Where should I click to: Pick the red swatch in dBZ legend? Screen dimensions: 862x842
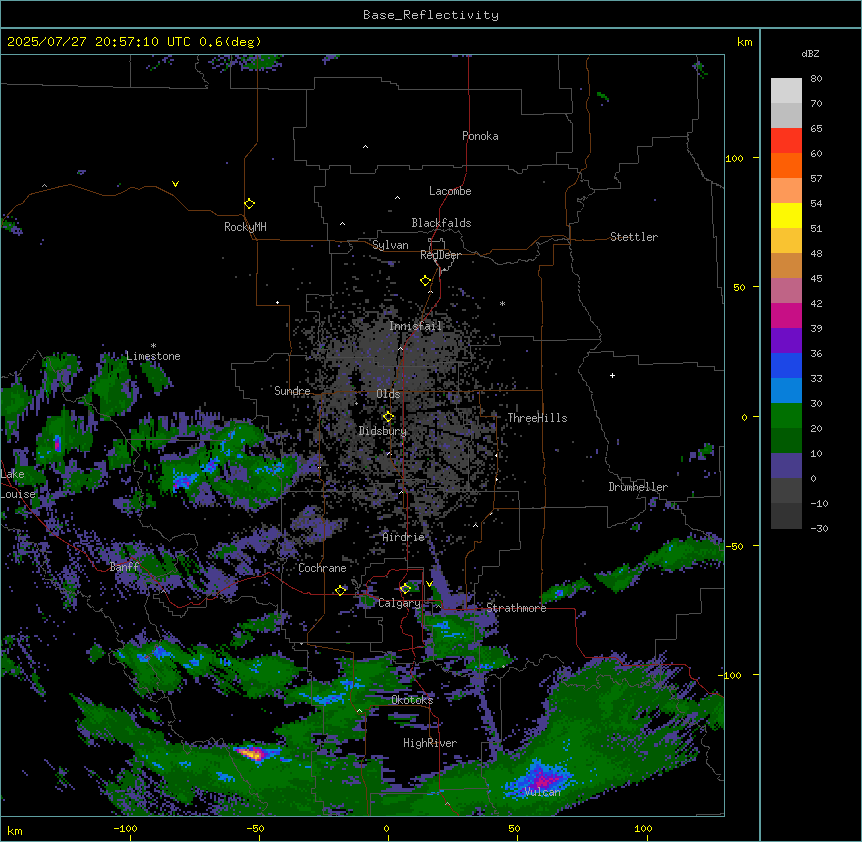pos(786,141)
